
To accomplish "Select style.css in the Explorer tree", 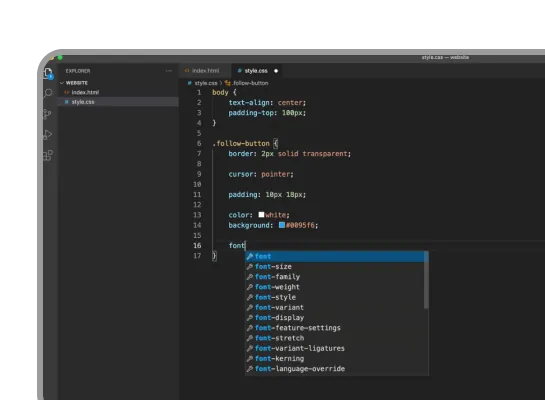I will (118, 102).
